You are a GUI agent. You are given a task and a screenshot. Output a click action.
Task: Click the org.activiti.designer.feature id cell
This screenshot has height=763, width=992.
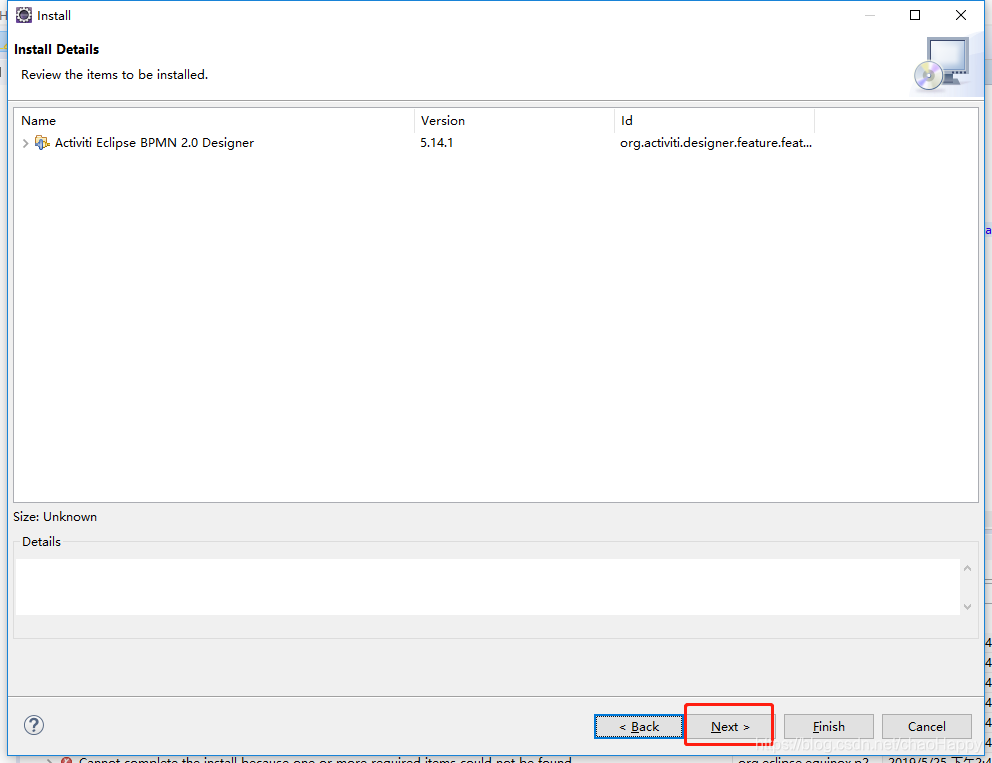point(716,143)
